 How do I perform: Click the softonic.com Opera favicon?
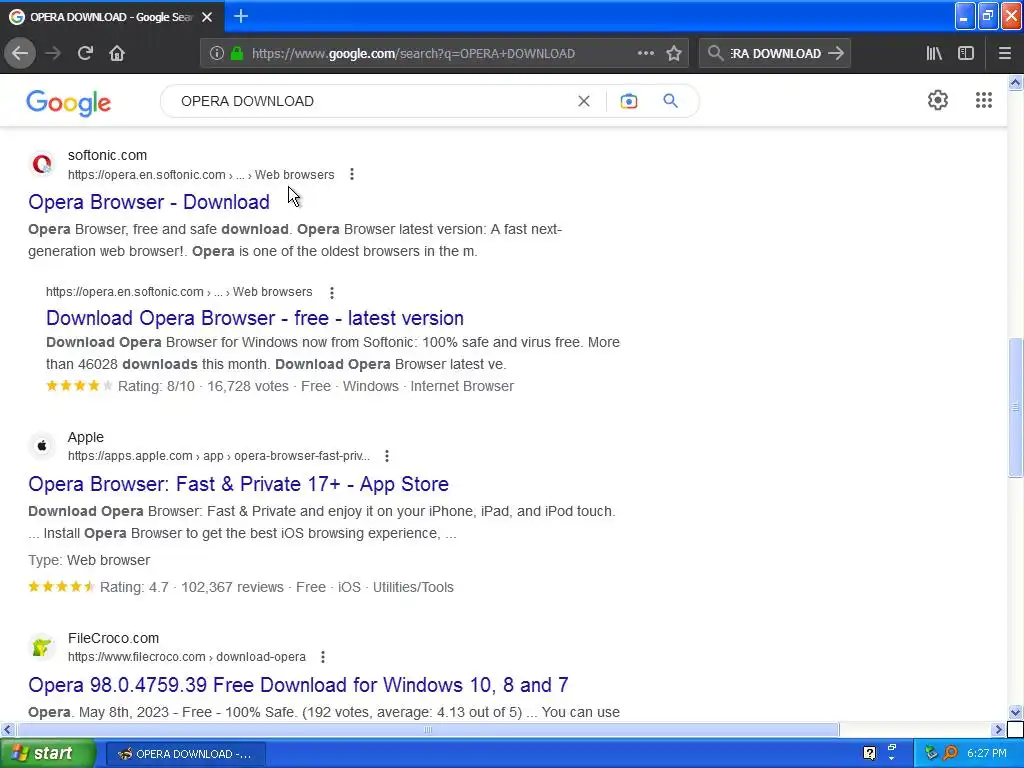coord(42,163)
